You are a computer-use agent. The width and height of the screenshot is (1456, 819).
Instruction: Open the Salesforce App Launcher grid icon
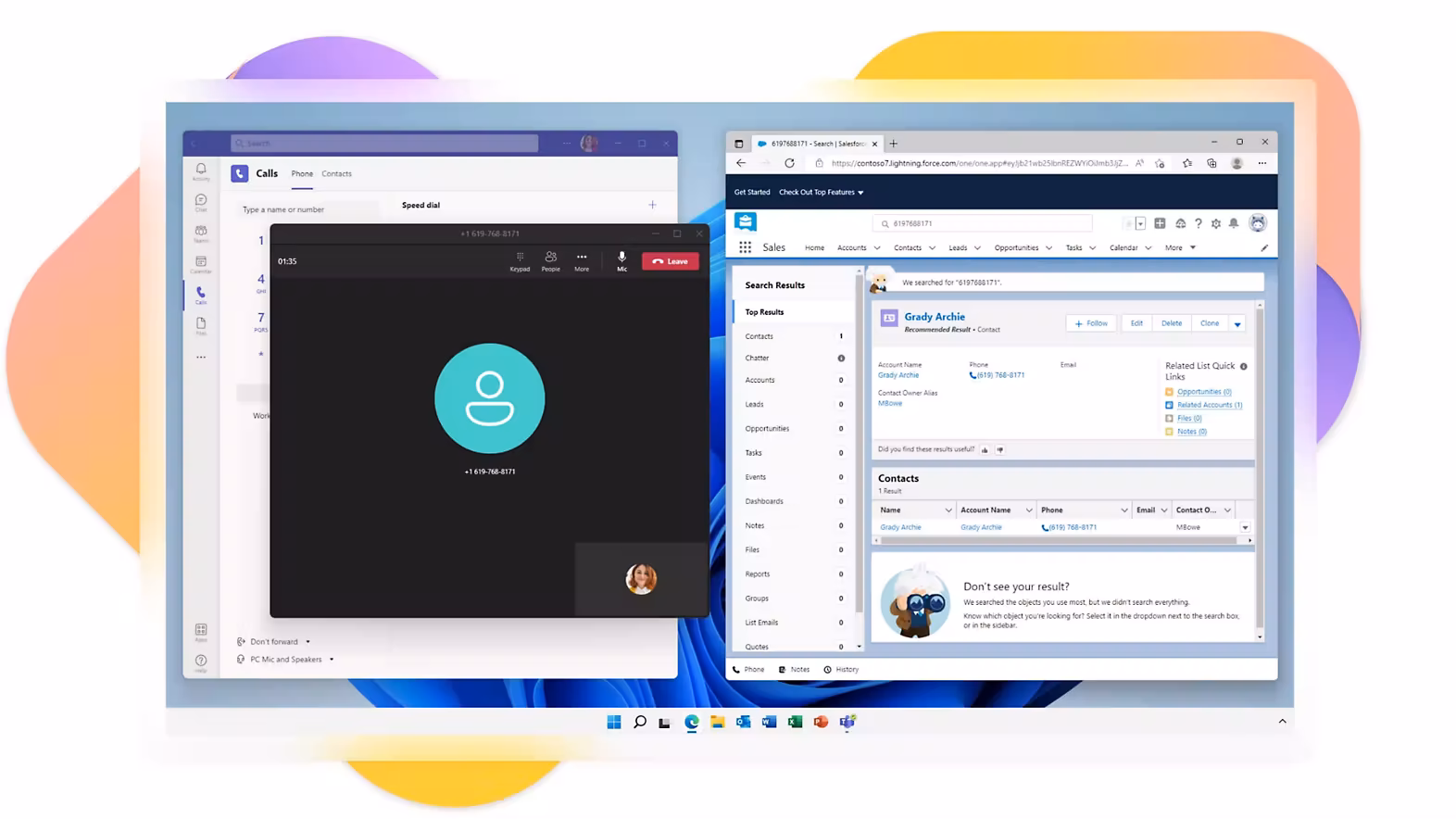point(745,247)
